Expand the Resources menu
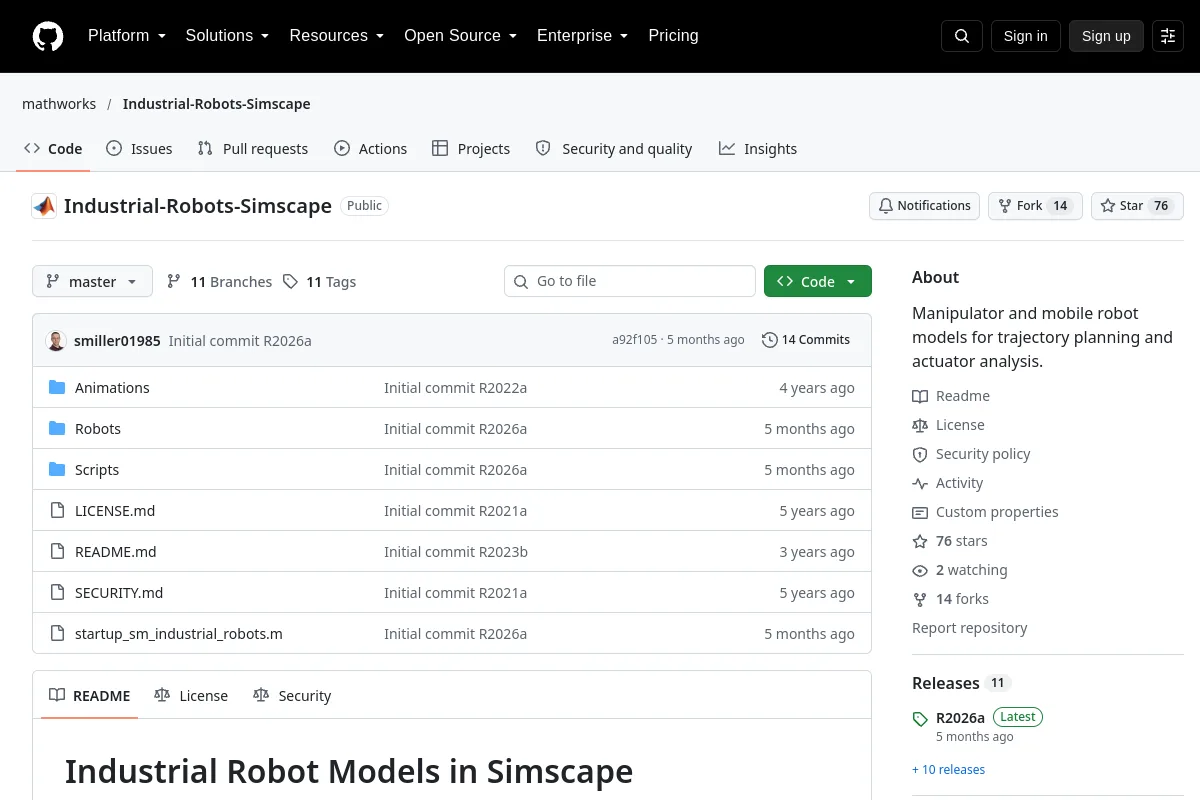1200x800 pixels. [x=337, y=36]
